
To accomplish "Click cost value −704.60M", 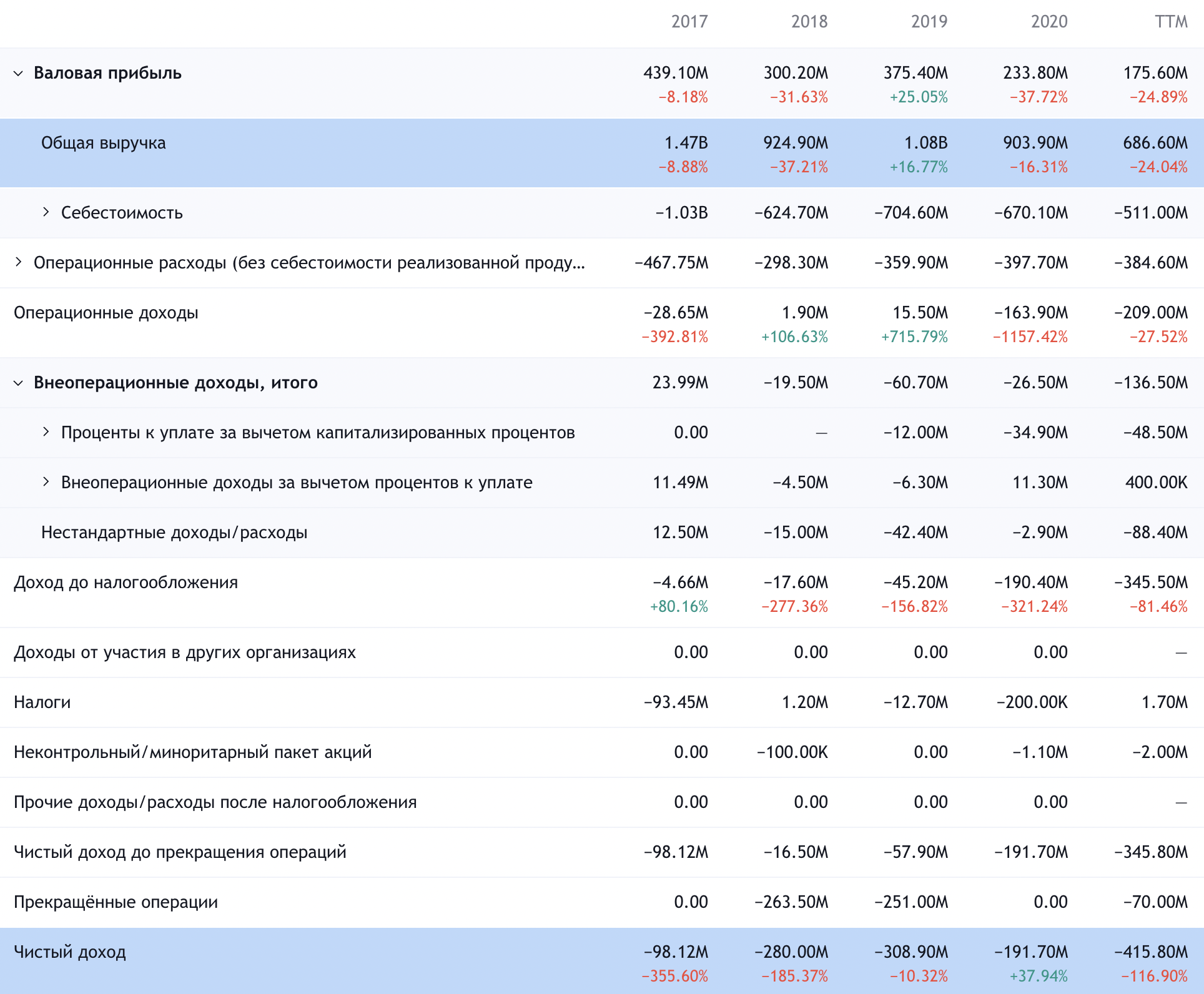I will [x=911, y=213].
